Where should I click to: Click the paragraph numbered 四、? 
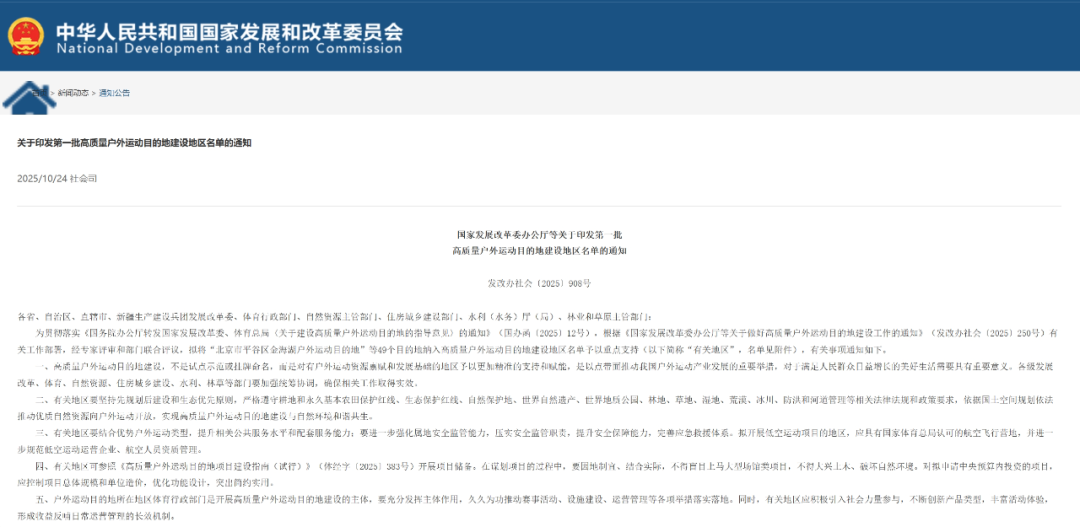[540, 474]
